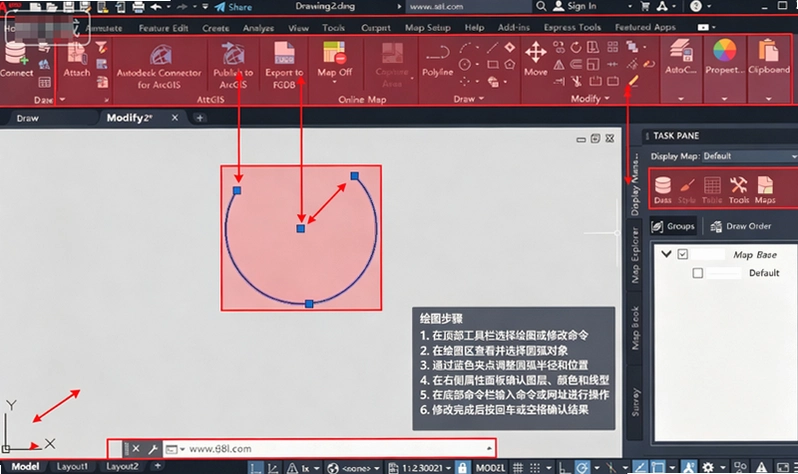Toggle the snap mode dots in status bar

pyautogui.click(x=535, y=467)
